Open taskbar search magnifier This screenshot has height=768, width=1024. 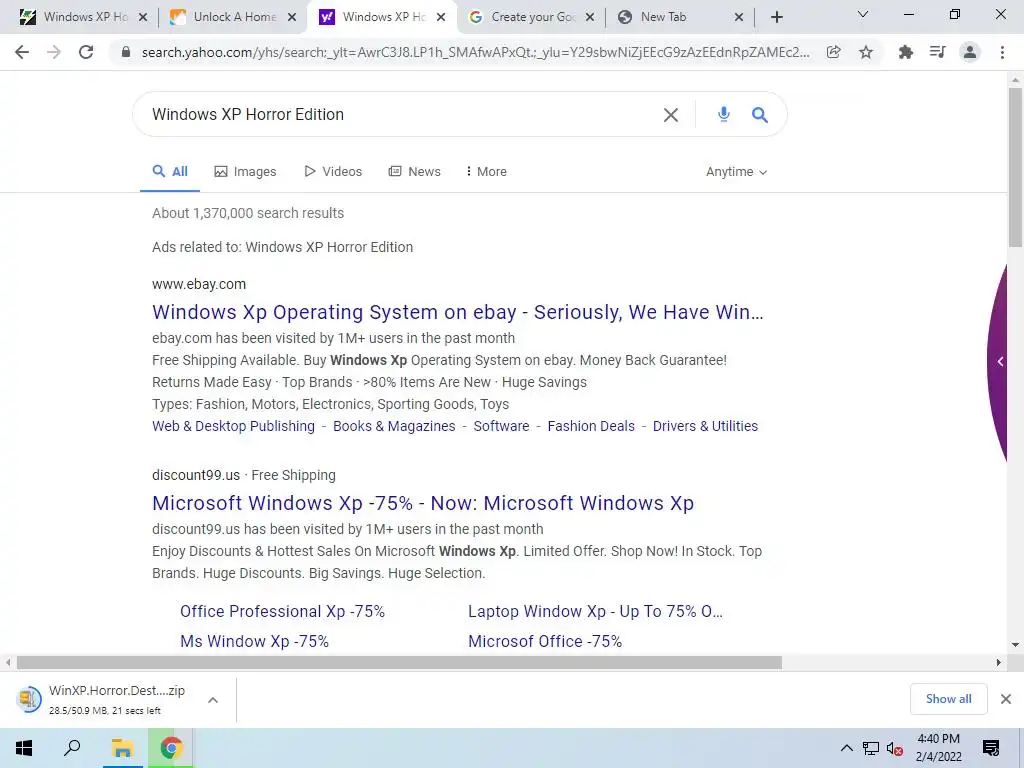[72, 748]
